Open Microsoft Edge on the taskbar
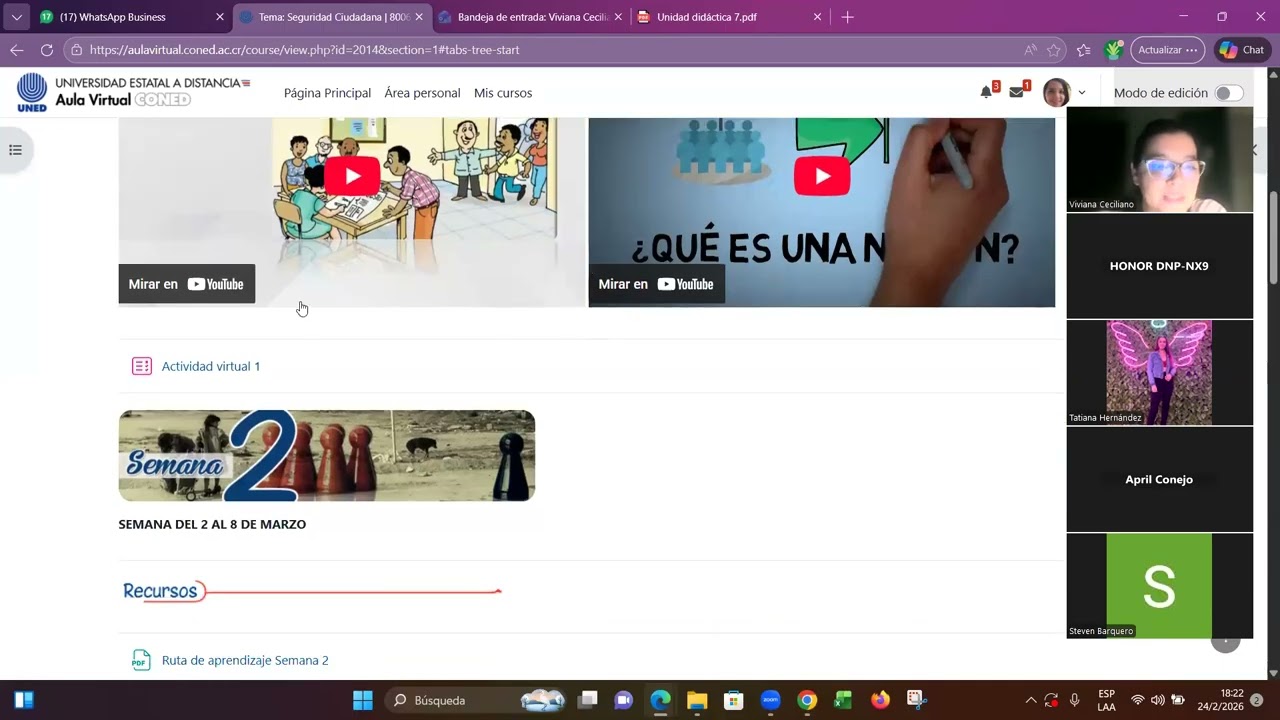Image resolution: width=1280 pixels, height=720 pixels. tap(660, 700)
